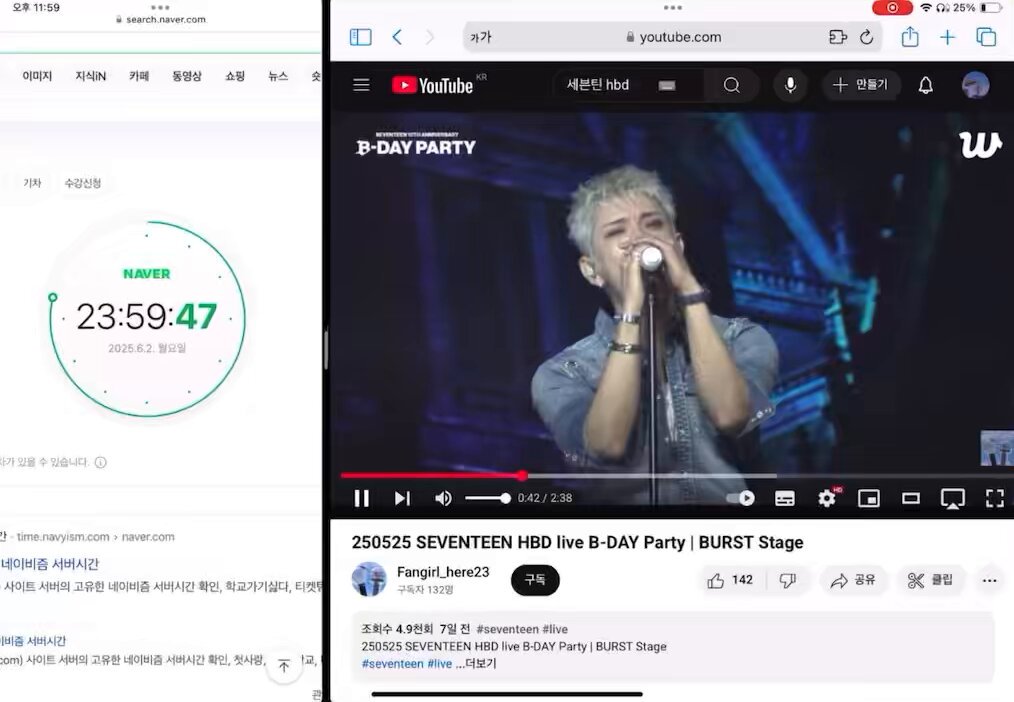This screenshot has height=702, width=1014.
Task: Open YouTube notifications bell
Action: coord(925,85)
